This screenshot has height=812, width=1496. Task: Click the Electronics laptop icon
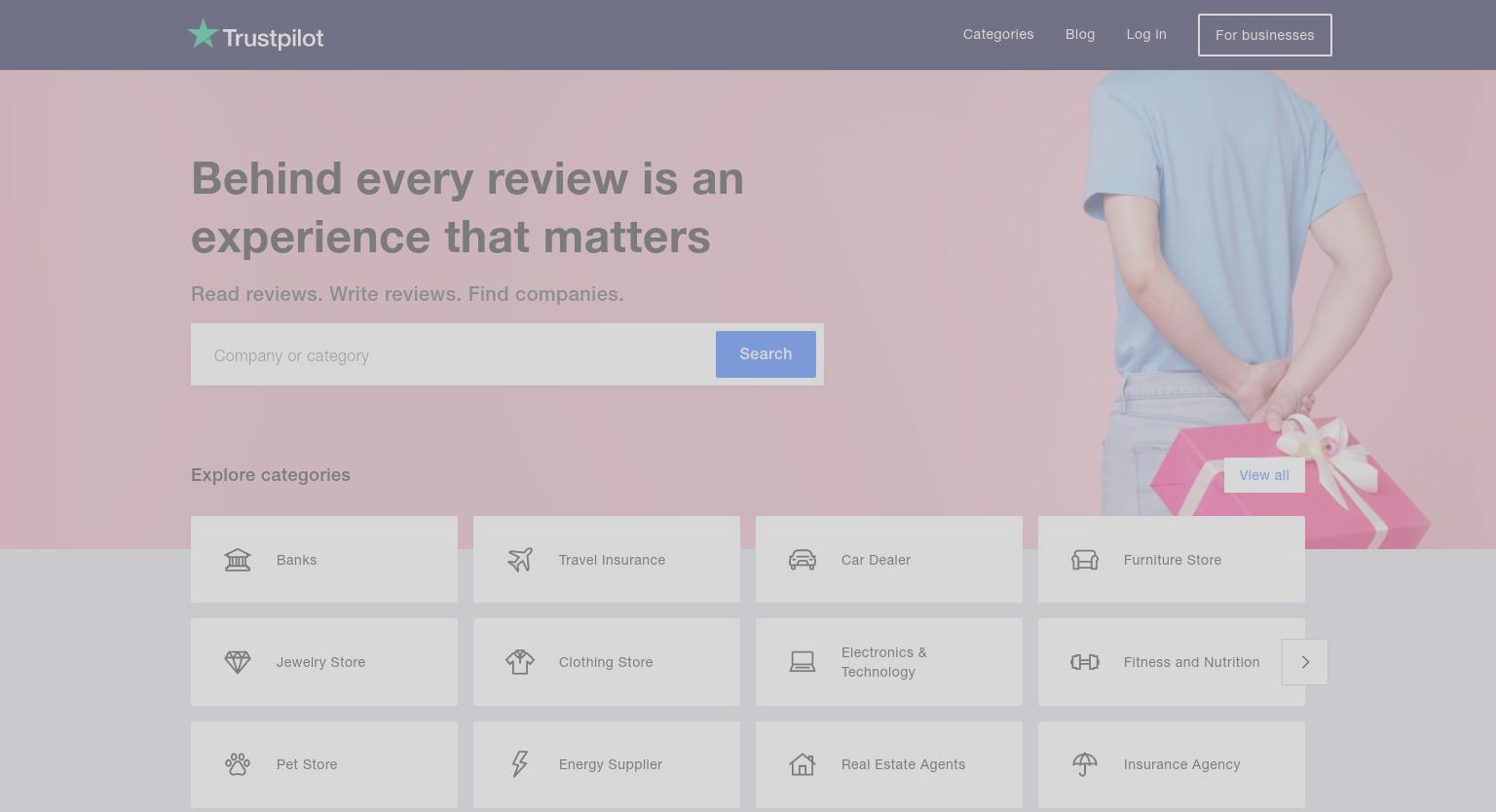click(x=803, y=662)
